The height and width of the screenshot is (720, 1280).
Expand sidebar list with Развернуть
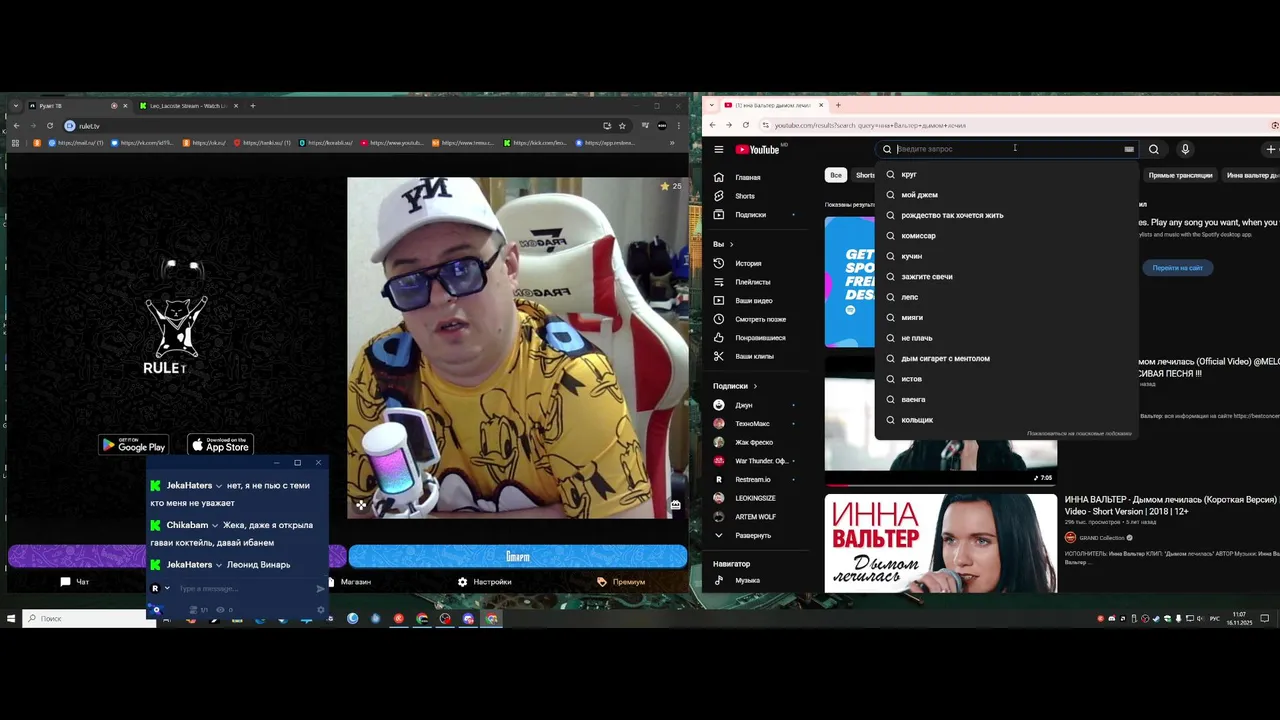(x=755, y=535)
